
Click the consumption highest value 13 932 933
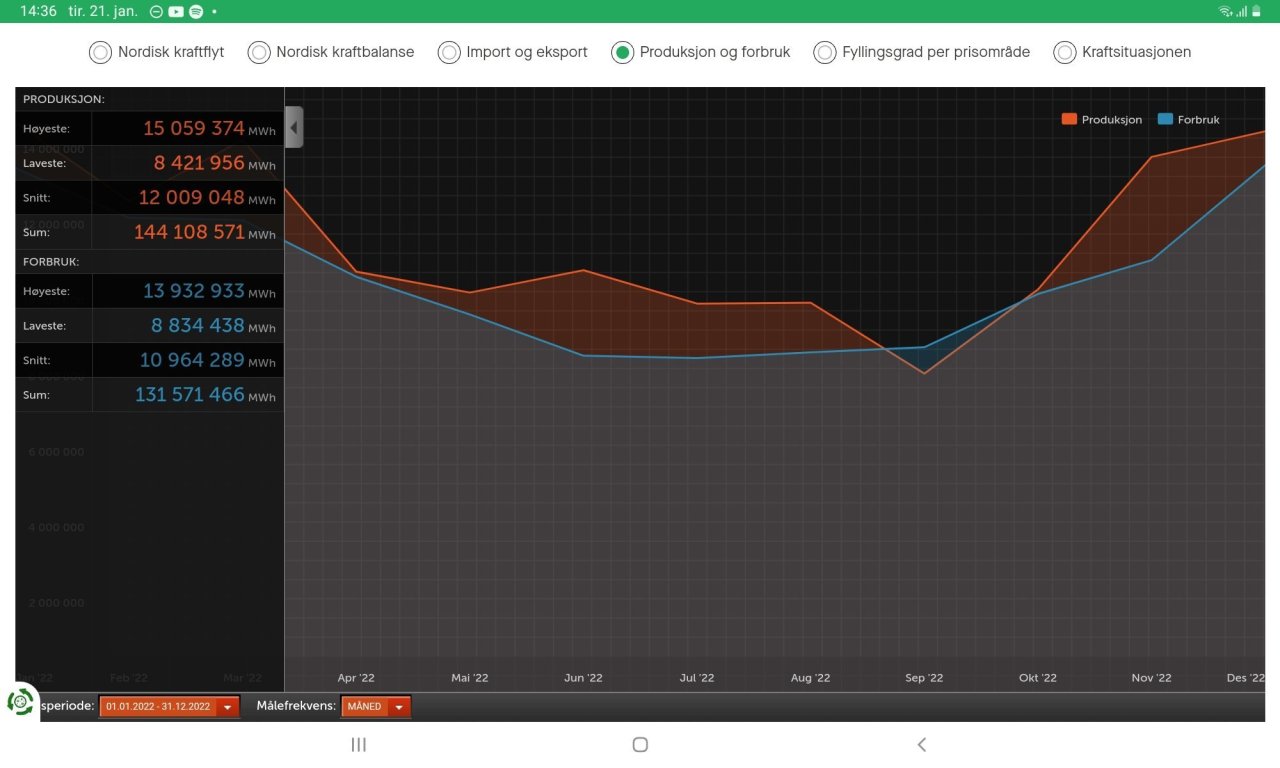[194, 291]
